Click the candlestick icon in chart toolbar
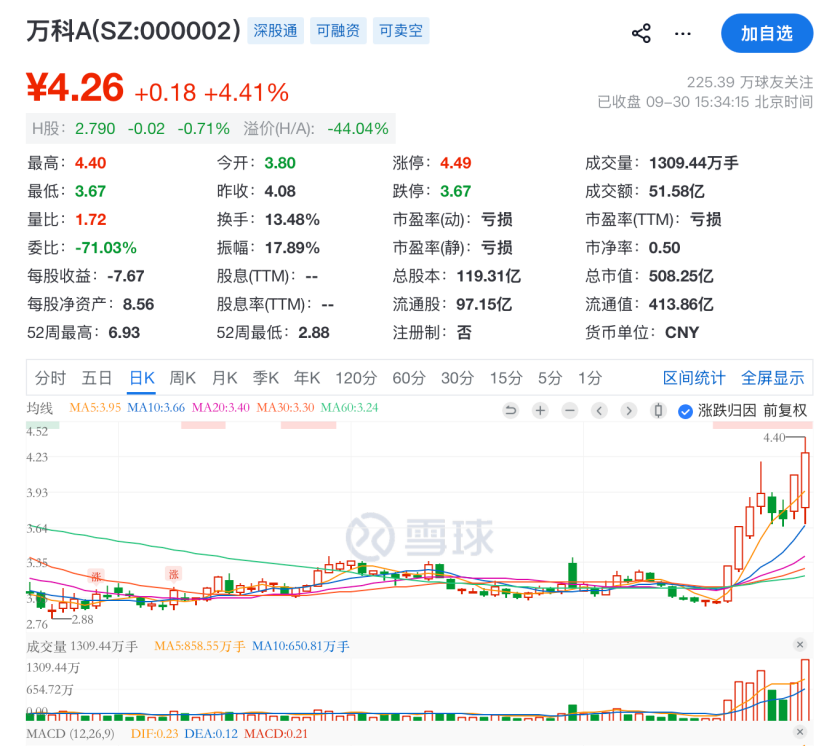The image size is (832, 746). pos(658,410)
